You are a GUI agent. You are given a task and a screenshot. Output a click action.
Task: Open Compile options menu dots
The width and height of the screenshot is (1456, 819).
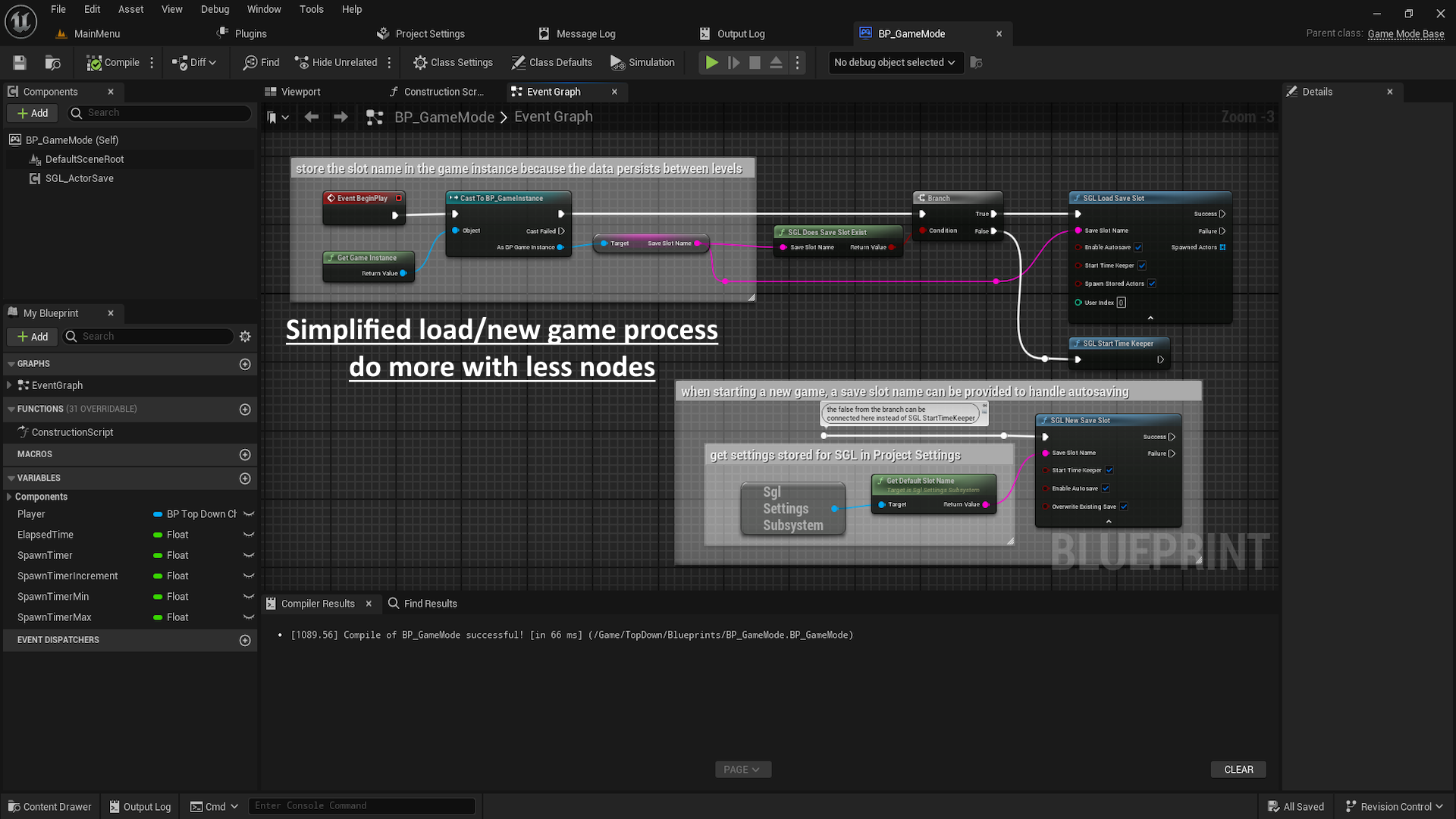click(152, 63)
